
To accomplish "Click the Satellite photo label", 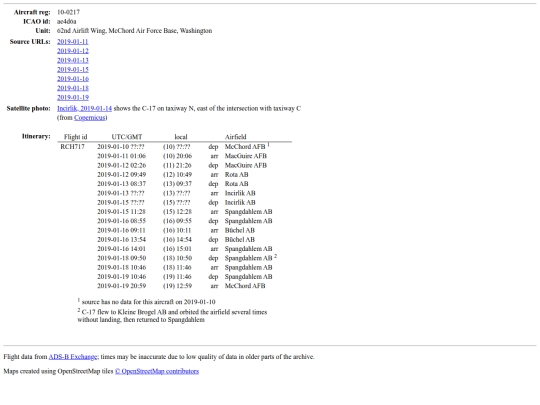I will [x=29, y=108].
